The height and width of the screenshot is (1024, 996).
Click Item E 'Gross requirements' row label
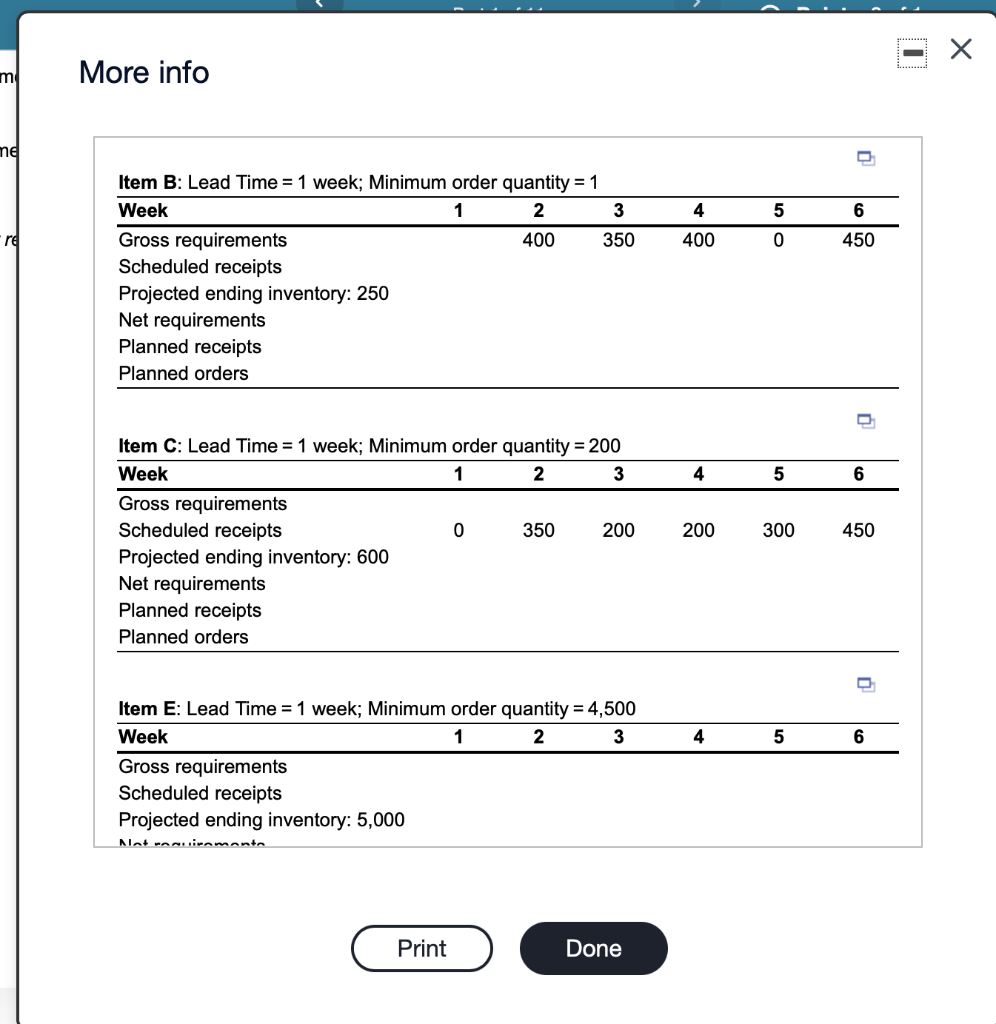(x=202, y=767)
